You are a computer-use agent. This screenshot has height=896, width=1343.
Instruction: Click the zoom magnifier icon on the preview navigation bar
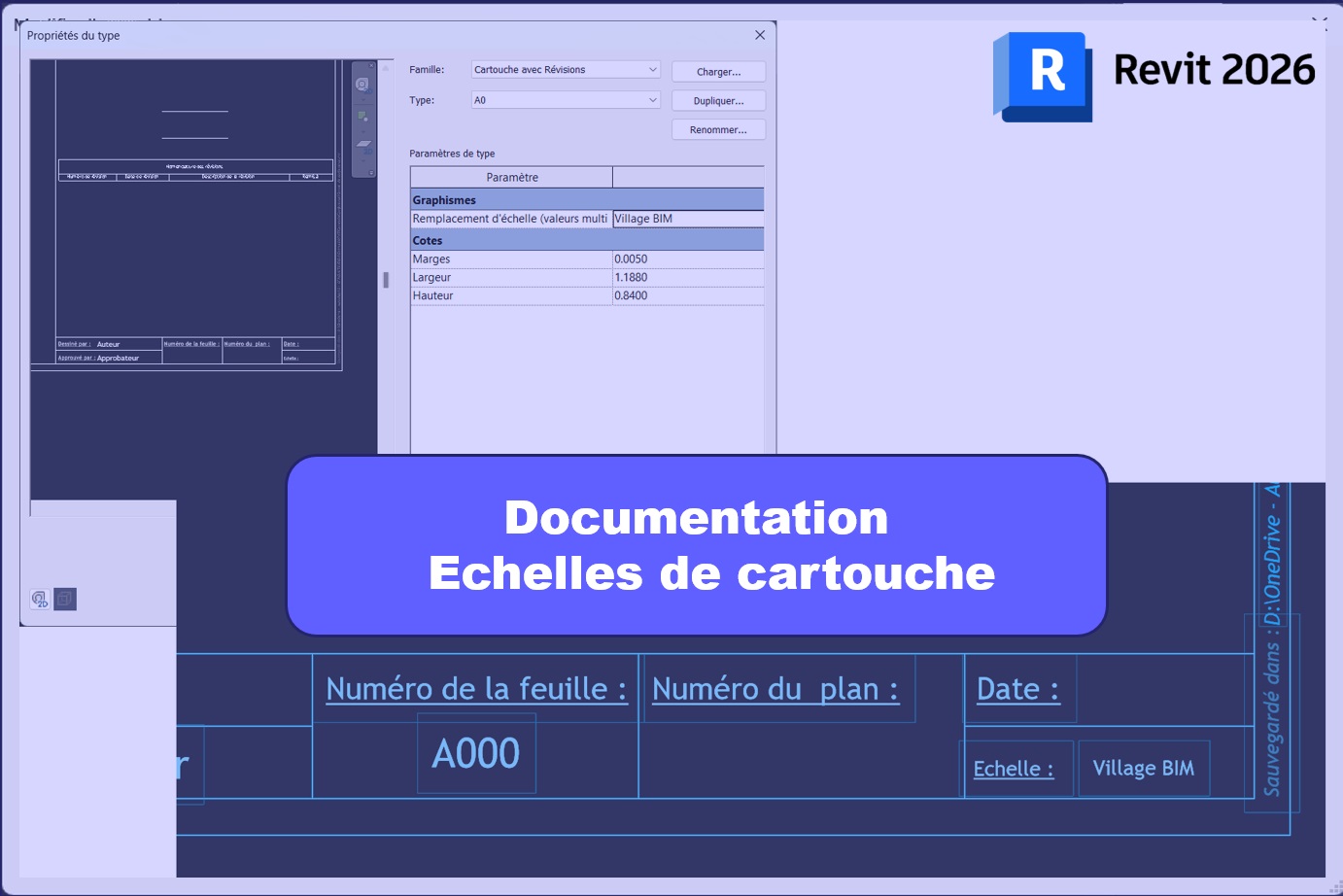[362, 85]
